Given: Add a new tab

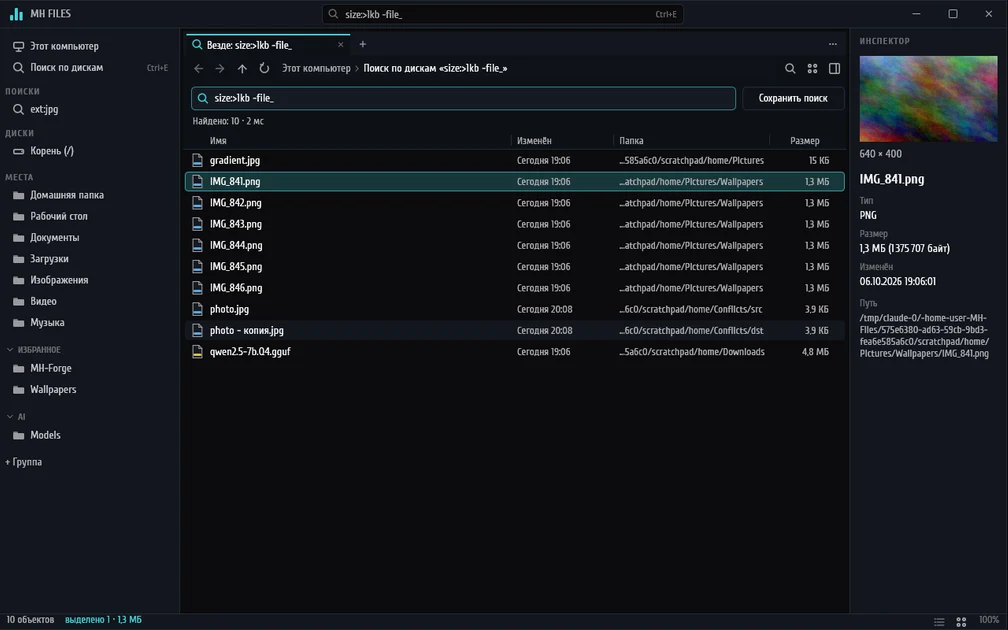Looking at the screenshot, I should 363,44.
